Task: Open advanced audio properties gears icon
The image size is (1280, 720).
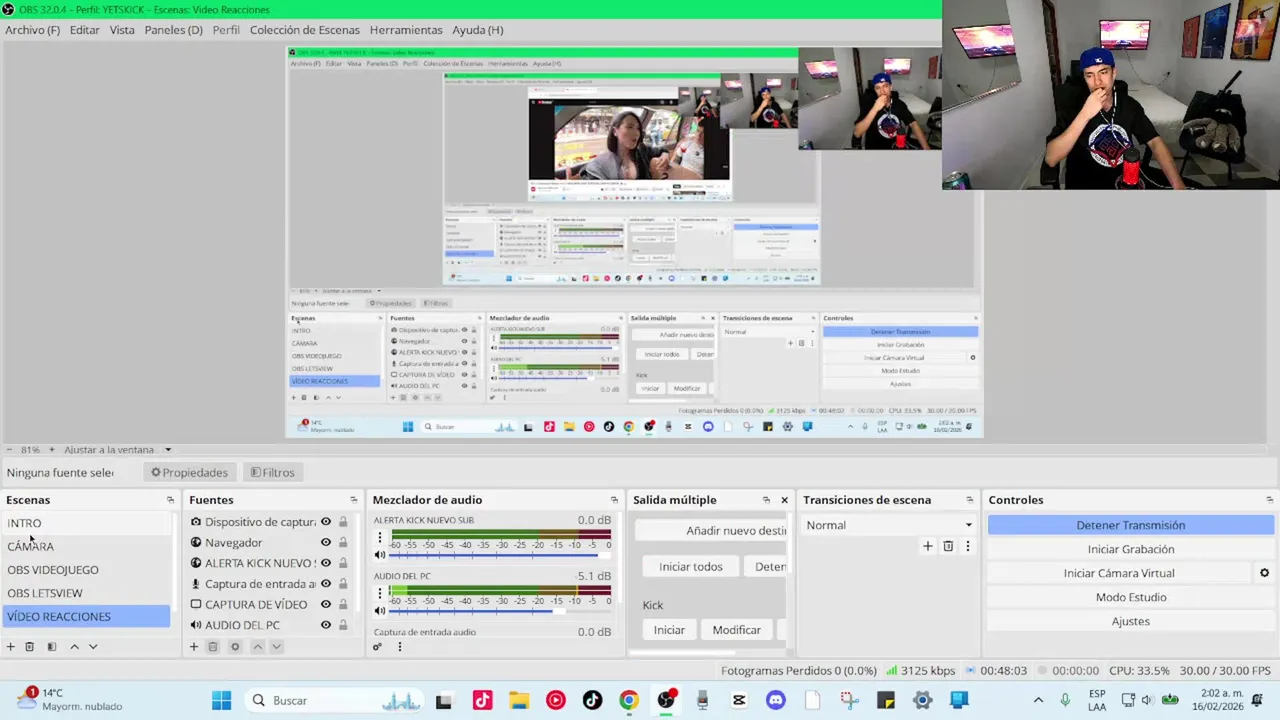Action: pos(378,647)
